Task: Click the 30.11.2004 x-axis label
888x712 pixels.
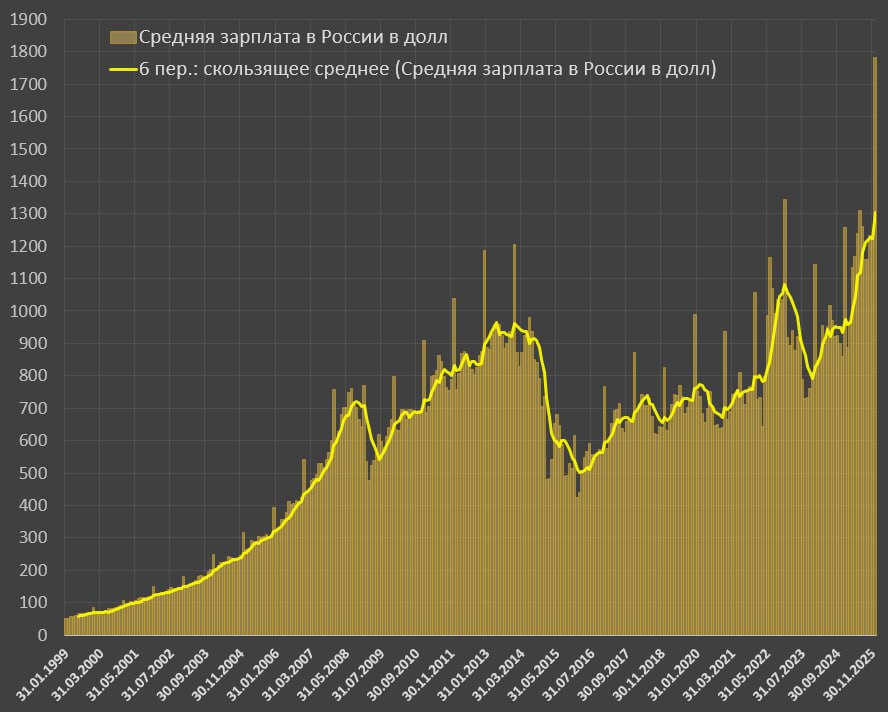Action: (x=217, y=674)
